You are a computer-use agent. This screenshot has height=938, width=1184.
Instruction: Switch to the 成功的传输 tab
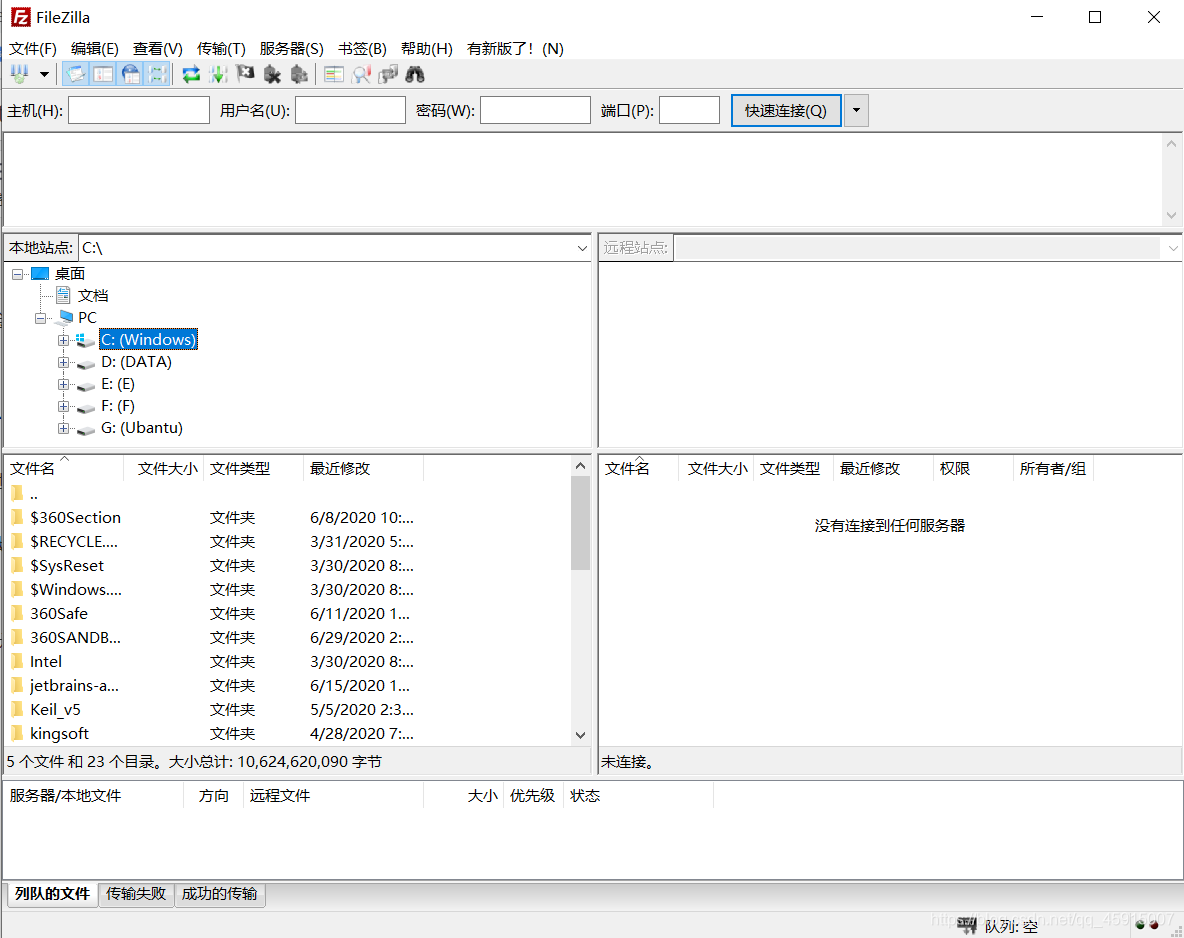click(x=220, y=893)
